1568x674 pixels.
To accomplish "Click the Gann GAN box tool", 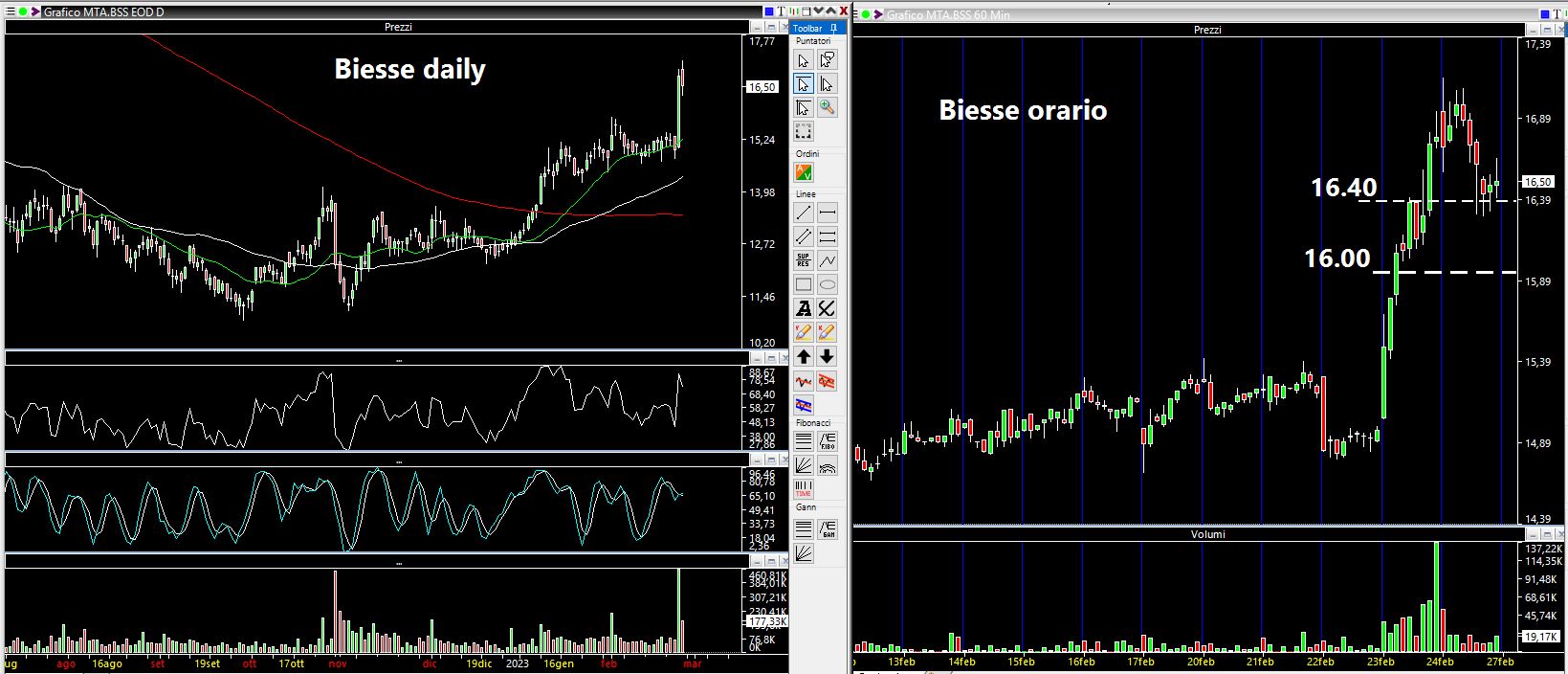I will (x=828, y=528).
